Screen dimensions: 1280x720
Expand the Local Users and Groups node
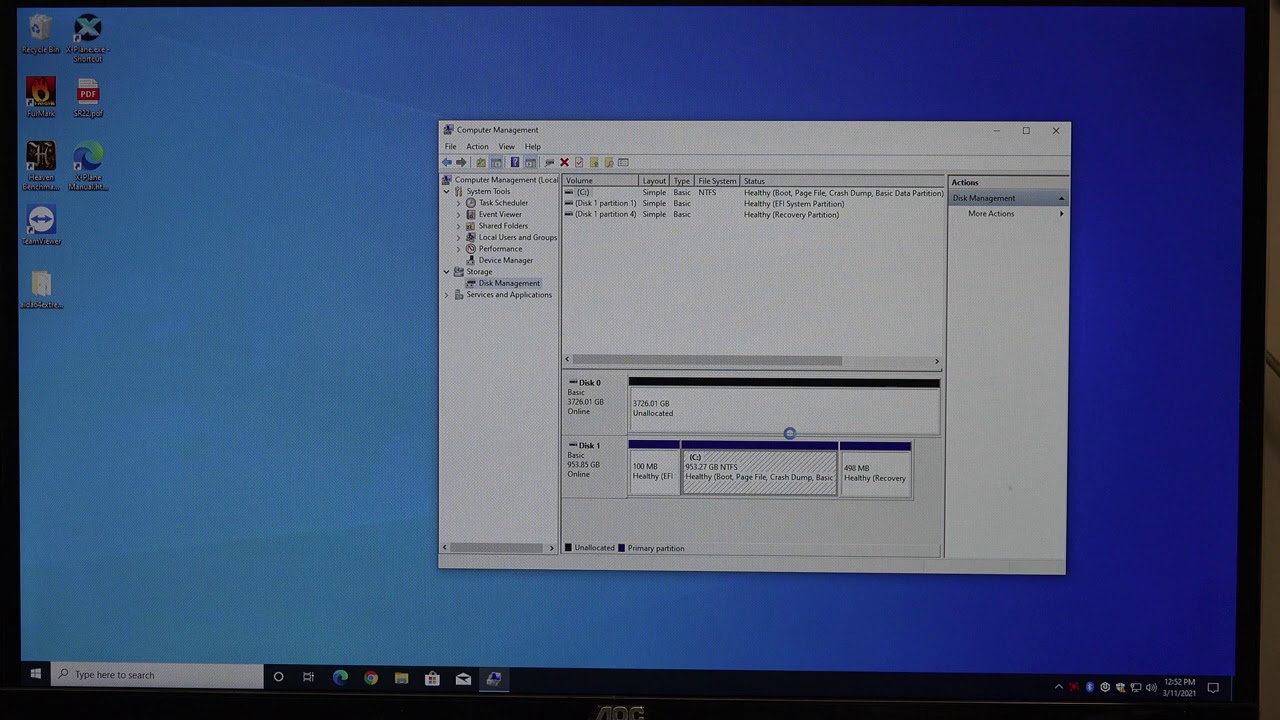pos(459,237)
